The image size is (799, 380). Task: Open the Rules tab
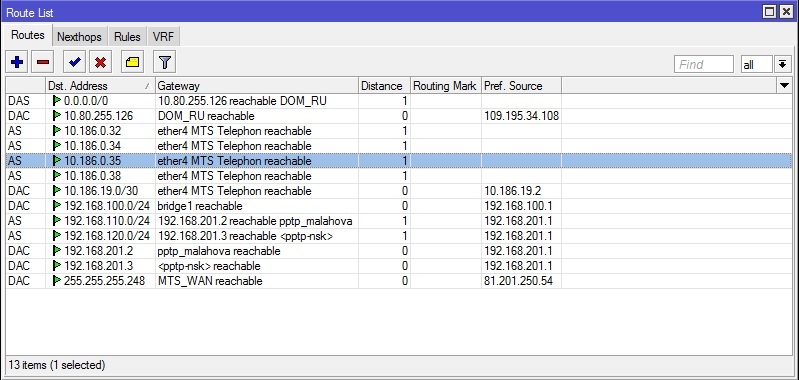127,37
